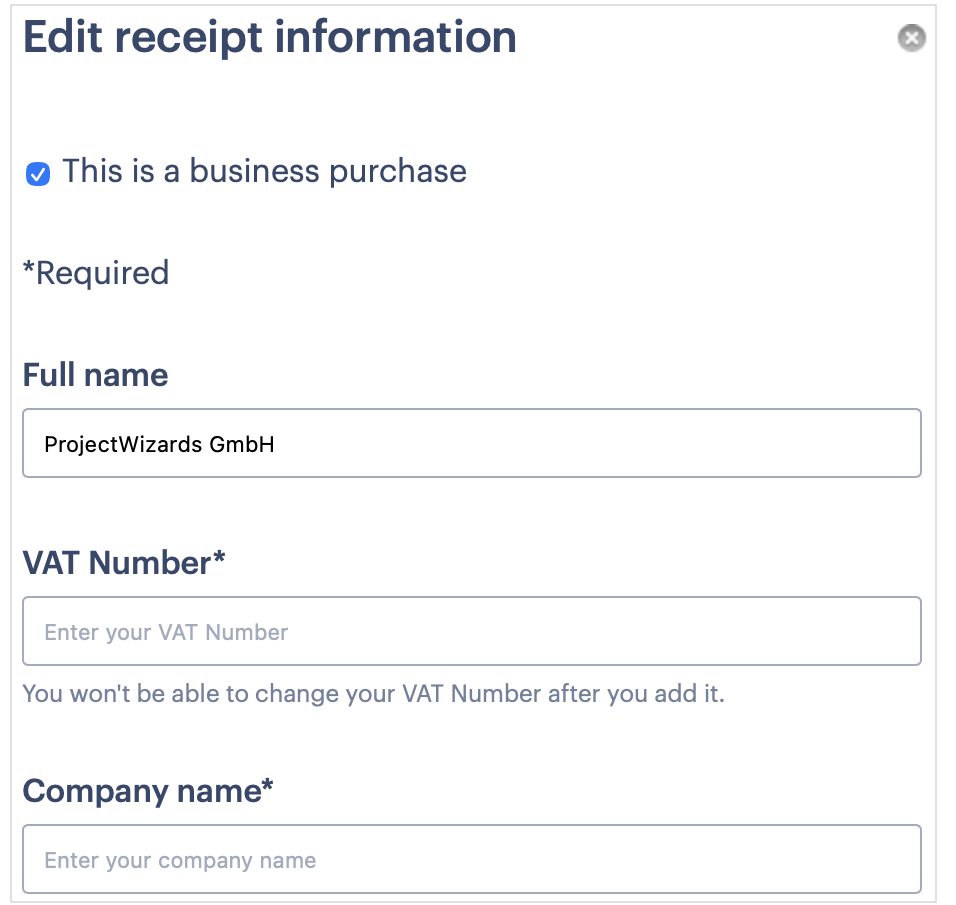Image resolution: width=956 pixels, height=905 pixels.
Task: Select the Full name label text
Action: [x=95, y=375]
